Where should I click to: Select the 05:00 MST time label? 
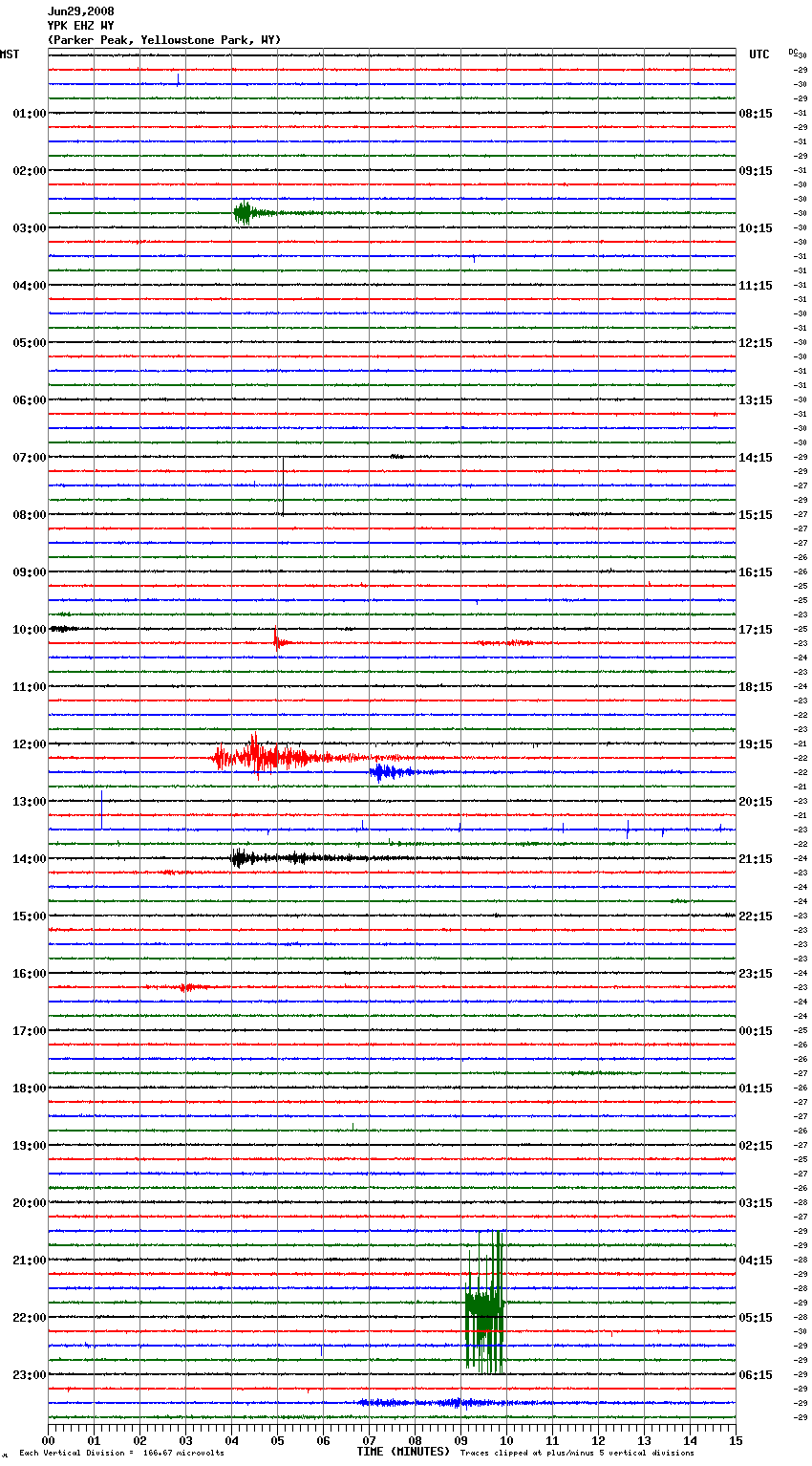tap(29, 343)
